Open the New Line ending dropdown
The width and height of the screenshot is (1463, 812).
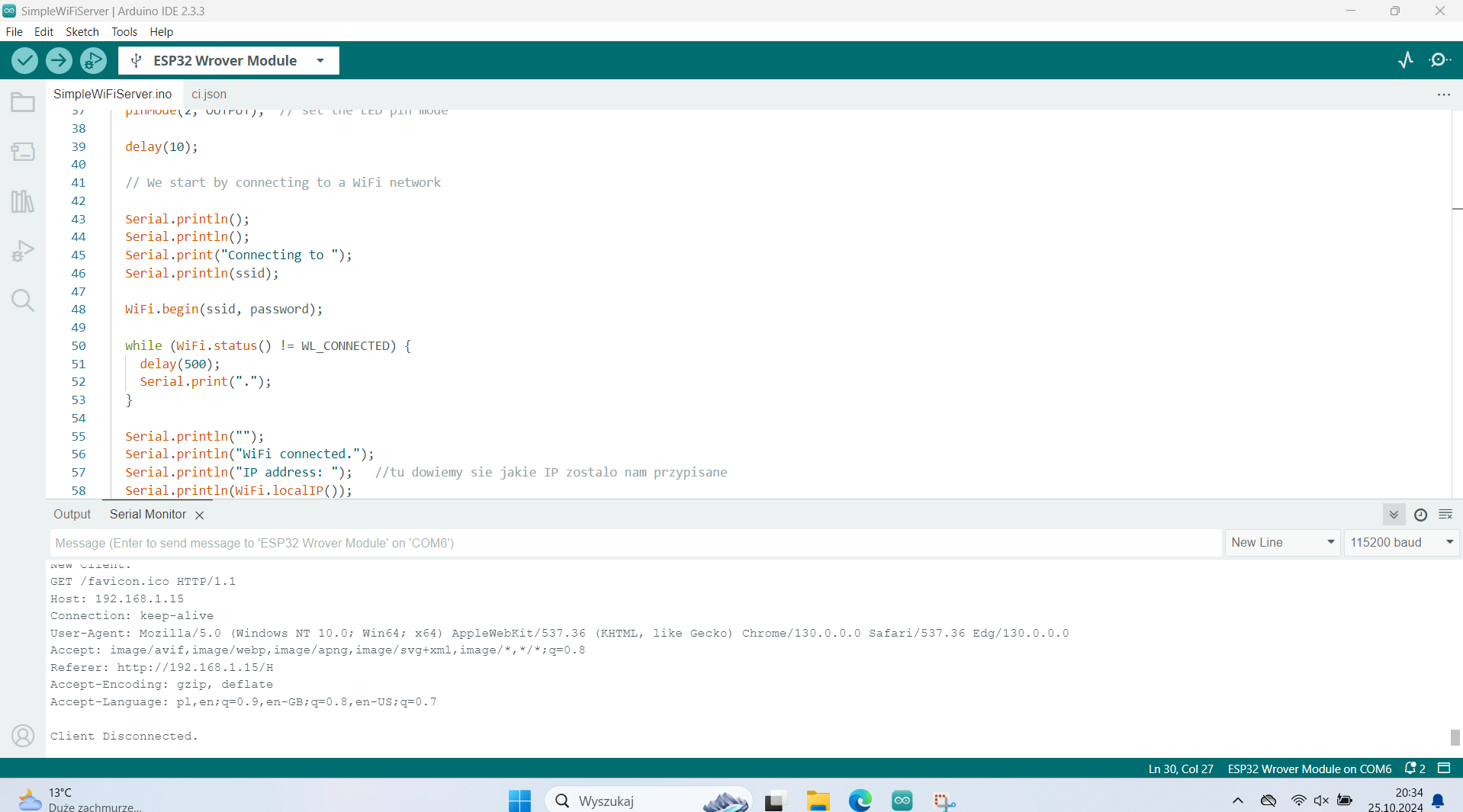[x=1283, y=543]
